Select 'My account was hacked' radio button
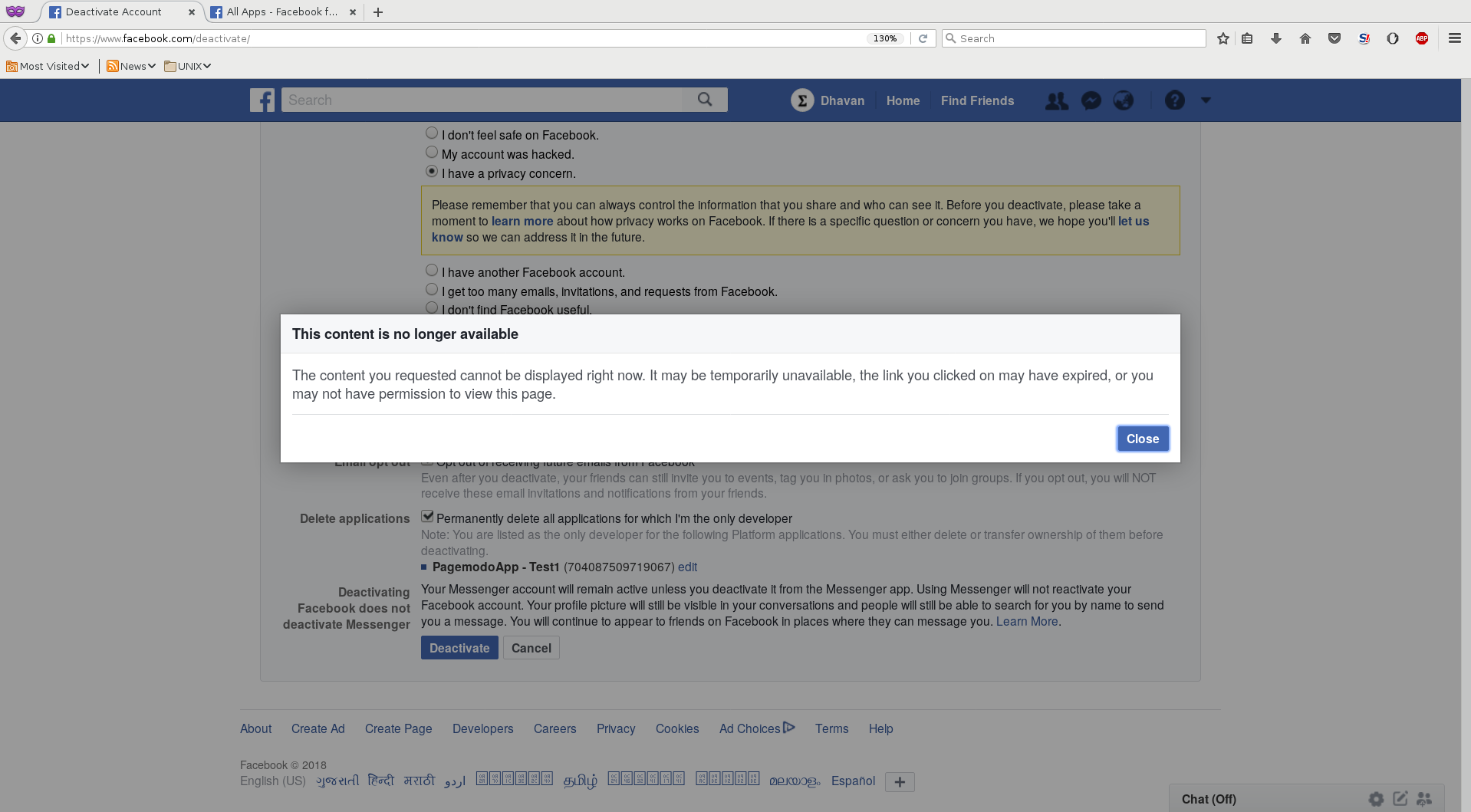Image resolution: width=1471 pixels, height=812 pixels. click(x=432, y=153)
